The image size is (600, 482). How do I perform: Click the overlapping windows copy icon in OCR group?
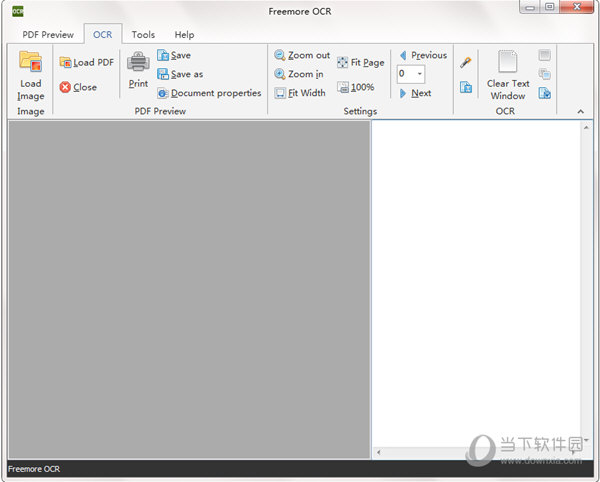point(545,74)
